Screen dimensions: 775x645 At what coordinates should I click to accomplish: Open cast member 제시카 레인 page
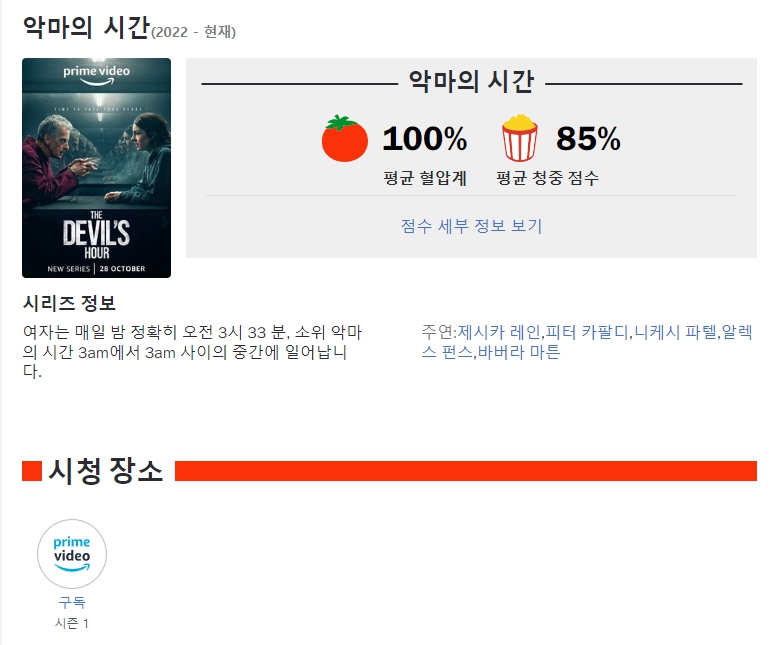tap(499, 332)
